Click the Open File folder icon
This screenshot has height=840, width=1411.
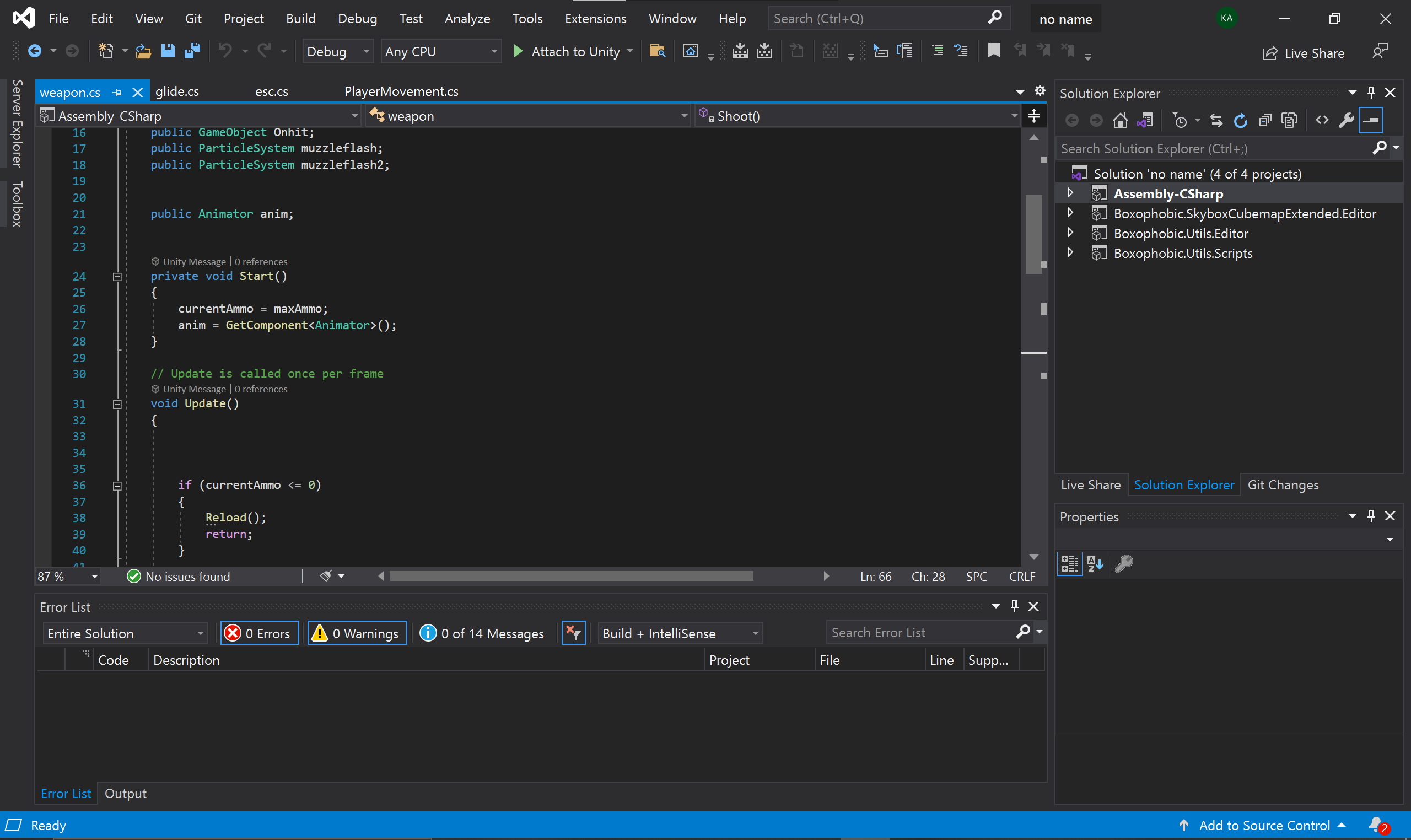pos(143,51)
